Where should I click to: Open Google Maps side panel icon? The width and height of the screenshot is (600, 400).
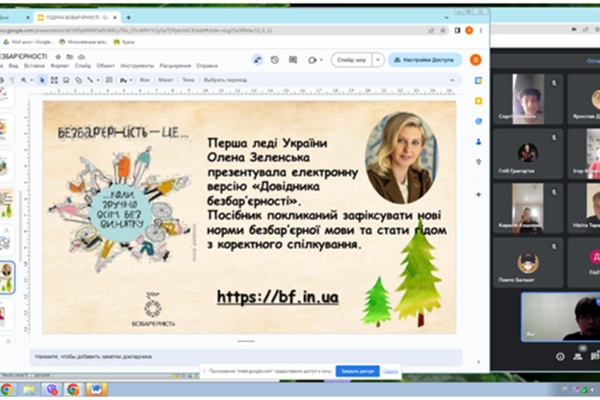click(x=478, y=162)
